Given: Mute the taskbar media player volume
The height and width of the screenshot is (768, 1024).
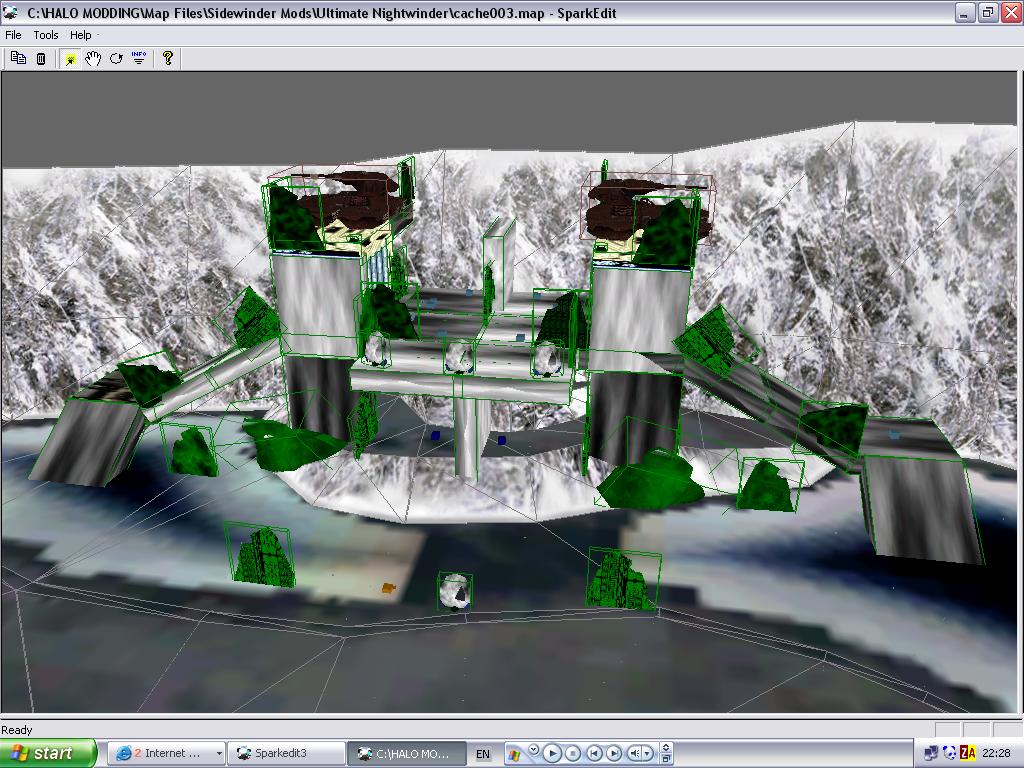Looking at the screenshot, I should 634,754.
